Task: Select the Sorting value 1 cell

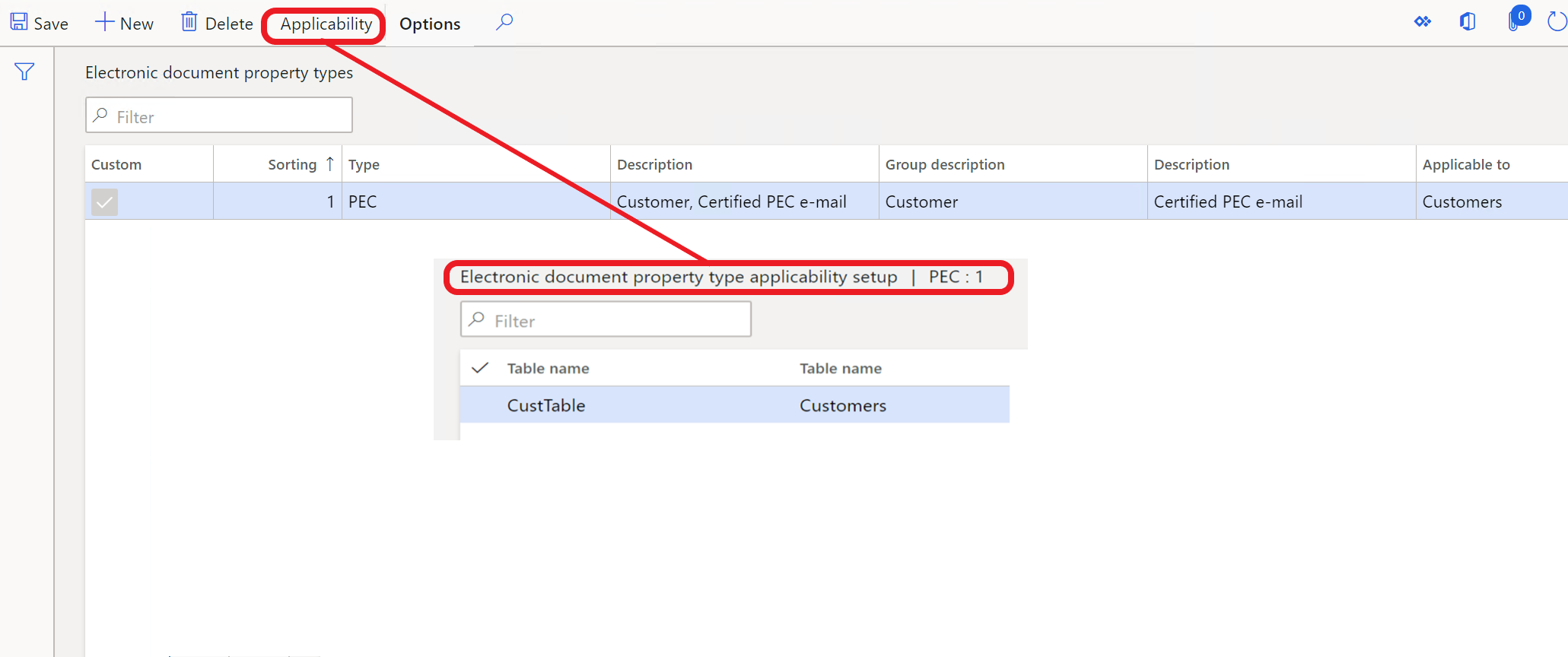Action: tap(278, 202)
